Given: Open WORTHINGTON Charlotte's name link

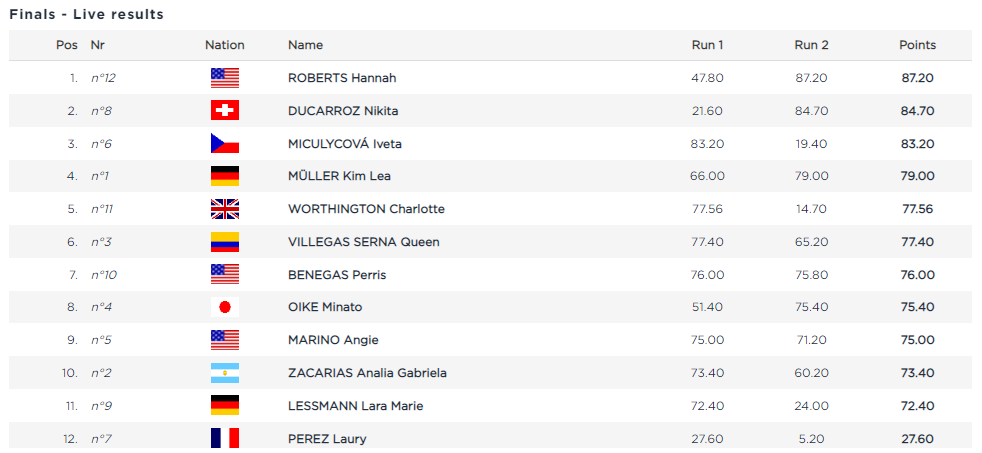Looking at the screenshot, I should 366,209.
